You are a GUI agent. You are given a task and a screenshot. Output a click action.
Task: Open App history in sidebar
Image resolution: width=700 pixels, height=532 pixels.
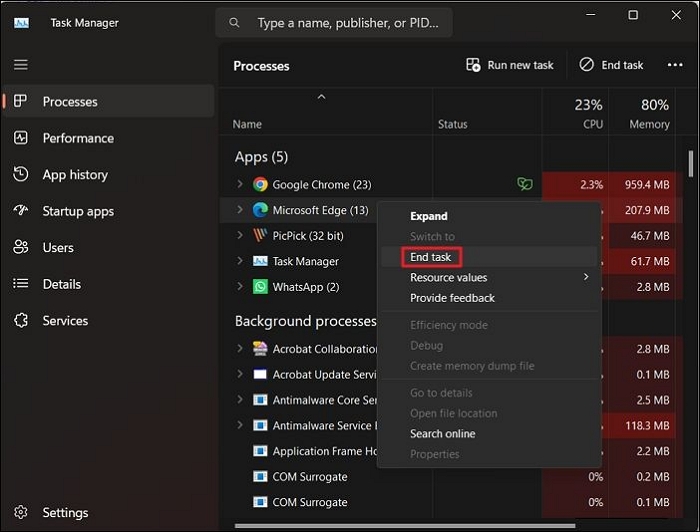(74, 175)
